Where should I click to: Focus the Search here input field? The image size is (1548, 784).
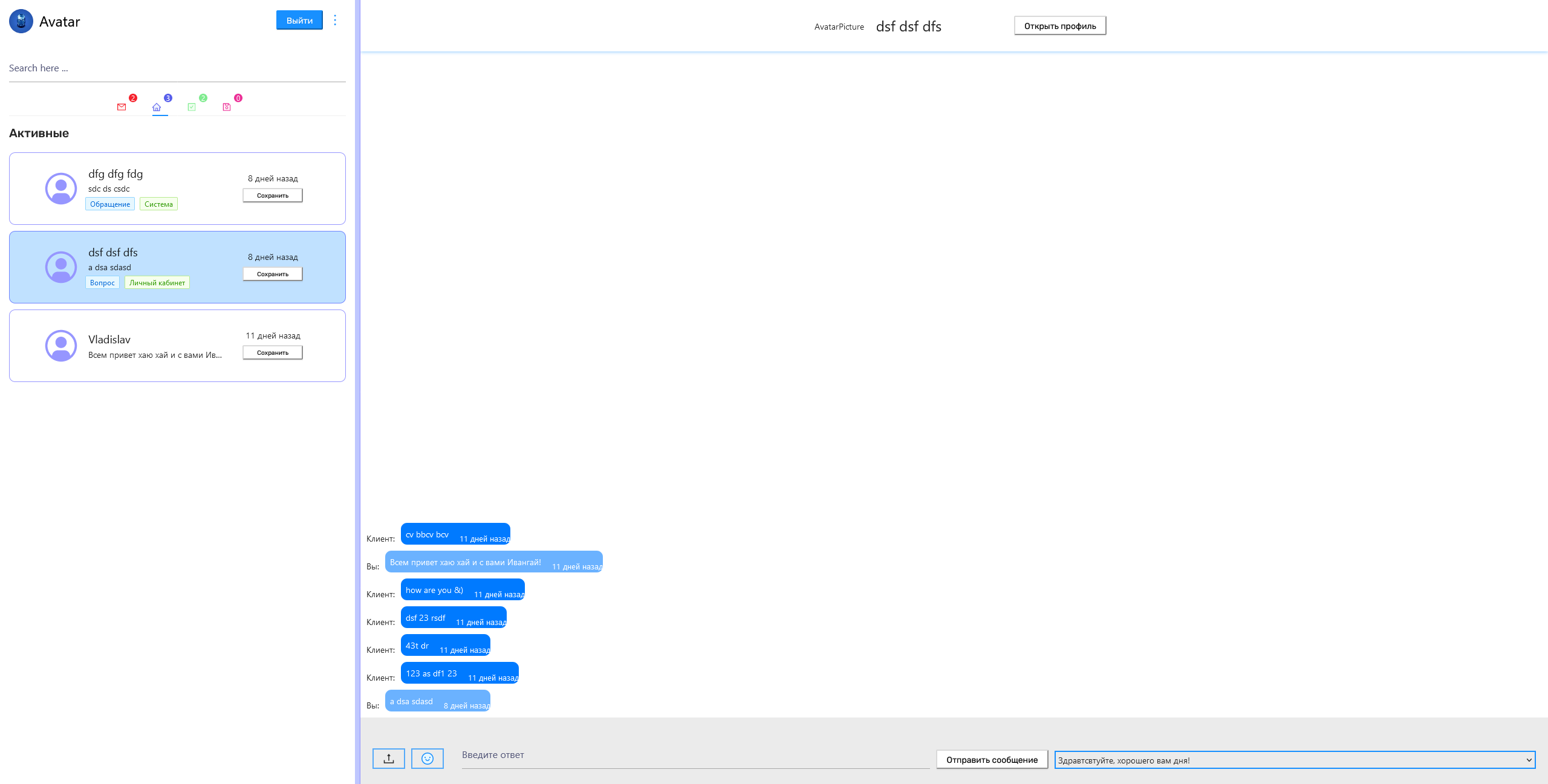[x=177, y=68]
